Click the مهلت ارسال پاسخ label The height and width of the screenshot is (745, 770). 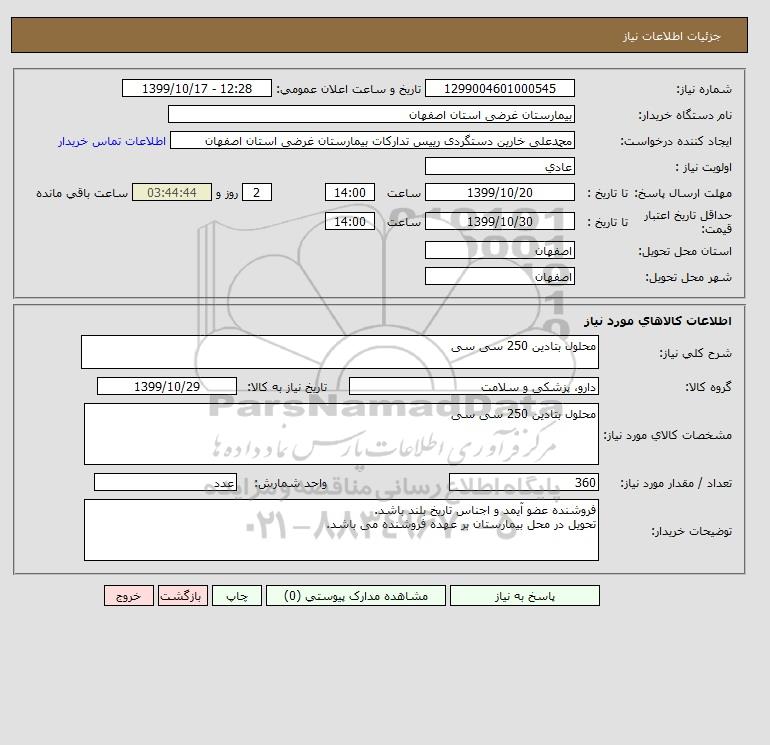(x=682, y=193)
